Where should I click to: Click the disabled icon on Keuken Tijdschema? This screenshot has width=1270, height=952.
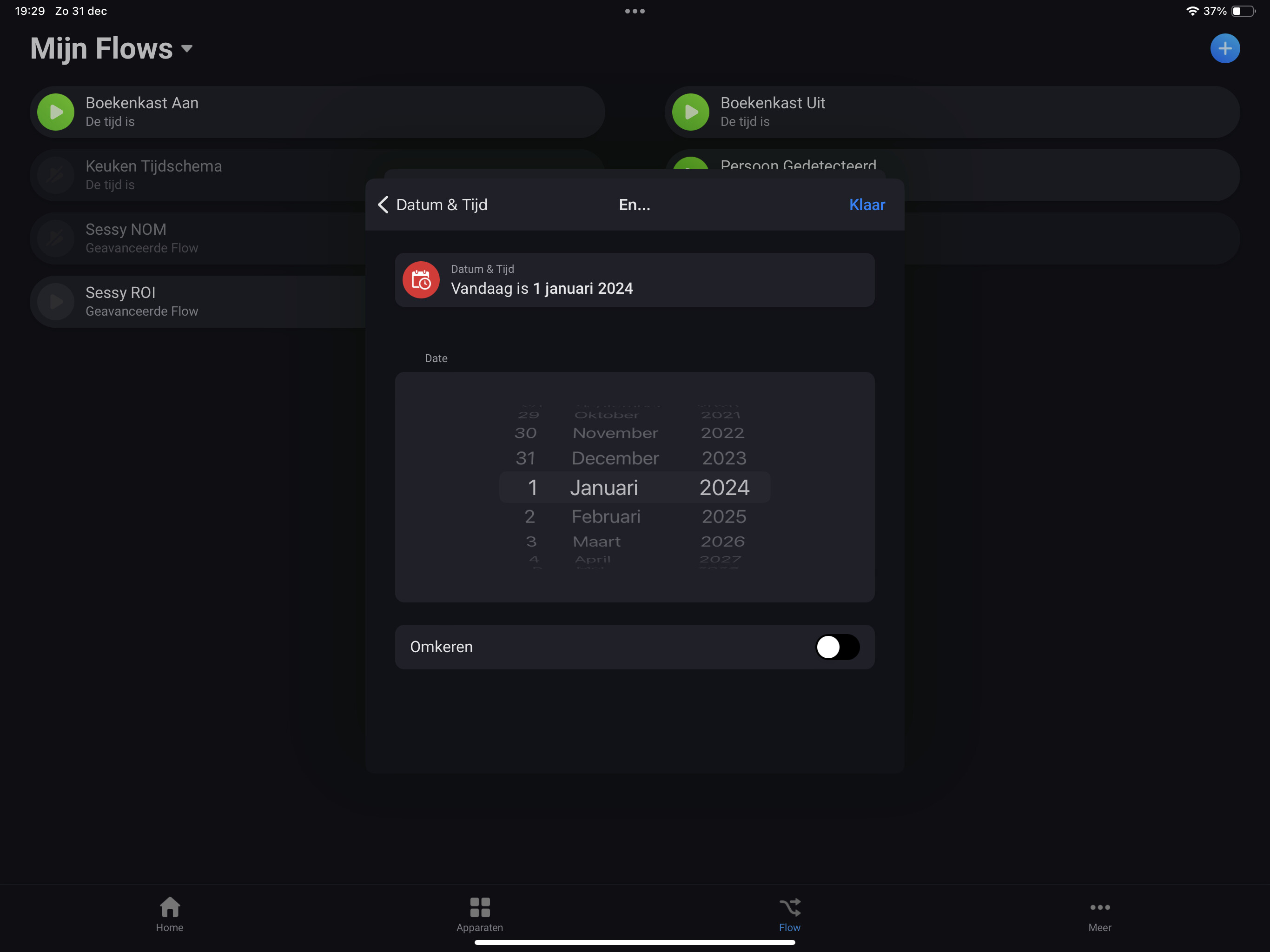tap(56, 175)
